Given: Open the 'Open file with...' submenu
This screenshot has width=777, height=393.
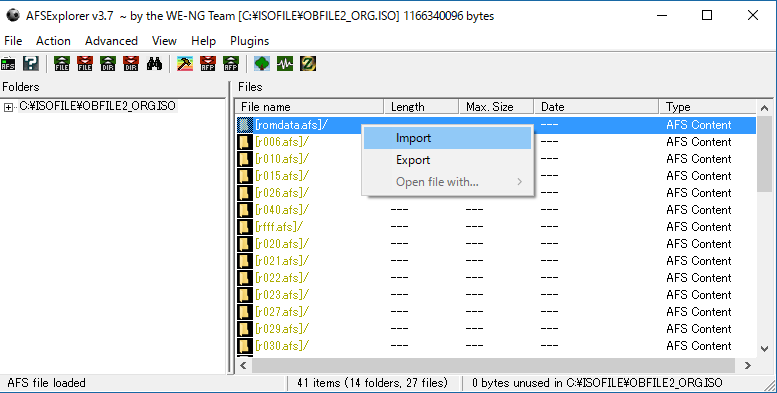Looking at the screenshot, I should coord(447,182).
